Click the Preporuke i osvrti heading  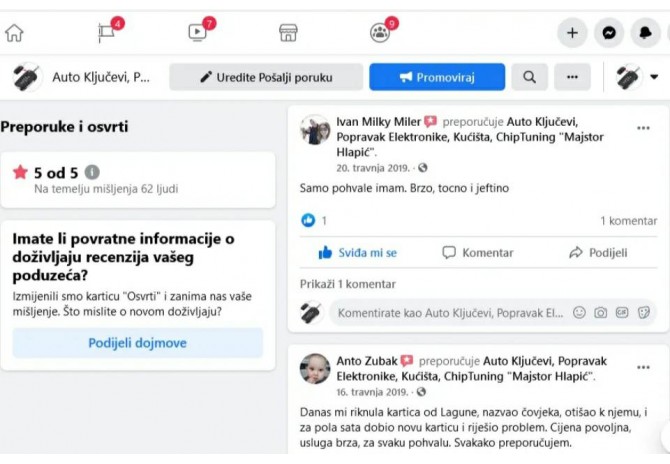tap(64, 127)
